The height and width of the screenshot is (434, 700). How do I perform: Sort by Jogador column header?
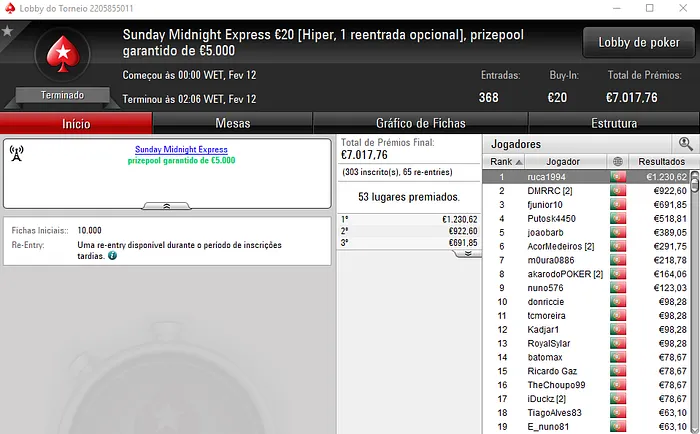click(x=563, y=162)
